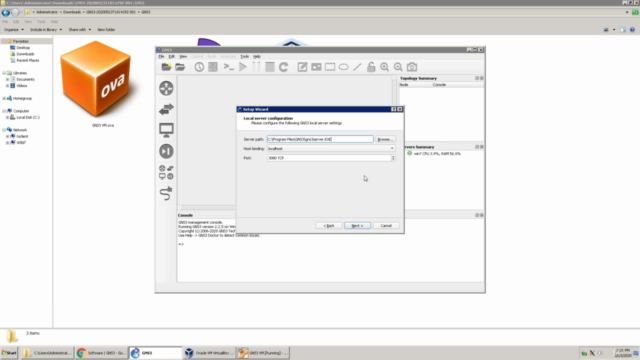The image size is (640, 360).
Task: Open the Host binding dropdown
Action: pos(331,149)
